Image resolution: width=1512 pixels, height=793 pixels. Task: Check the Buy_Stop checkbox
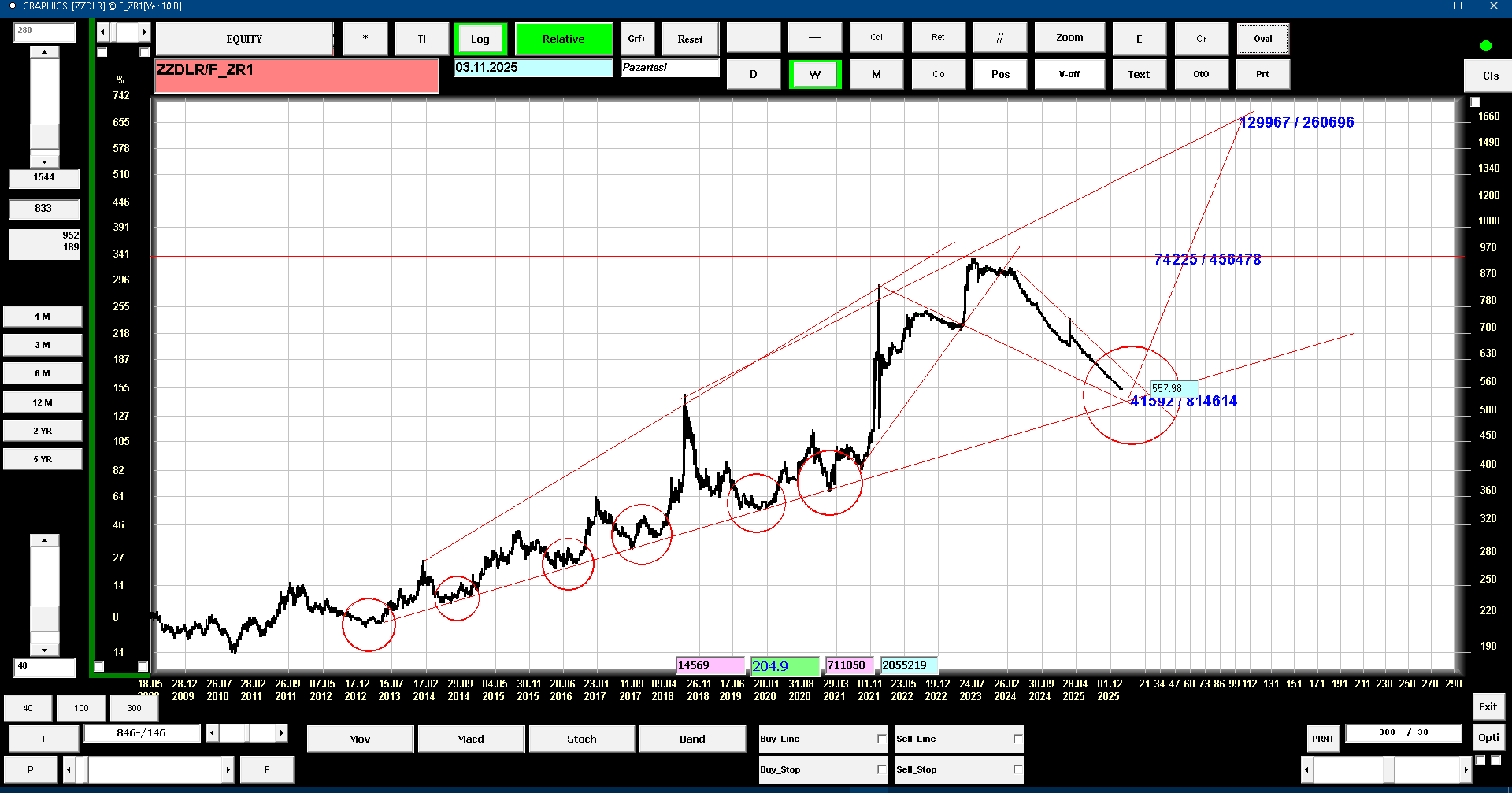pos(881,769)
